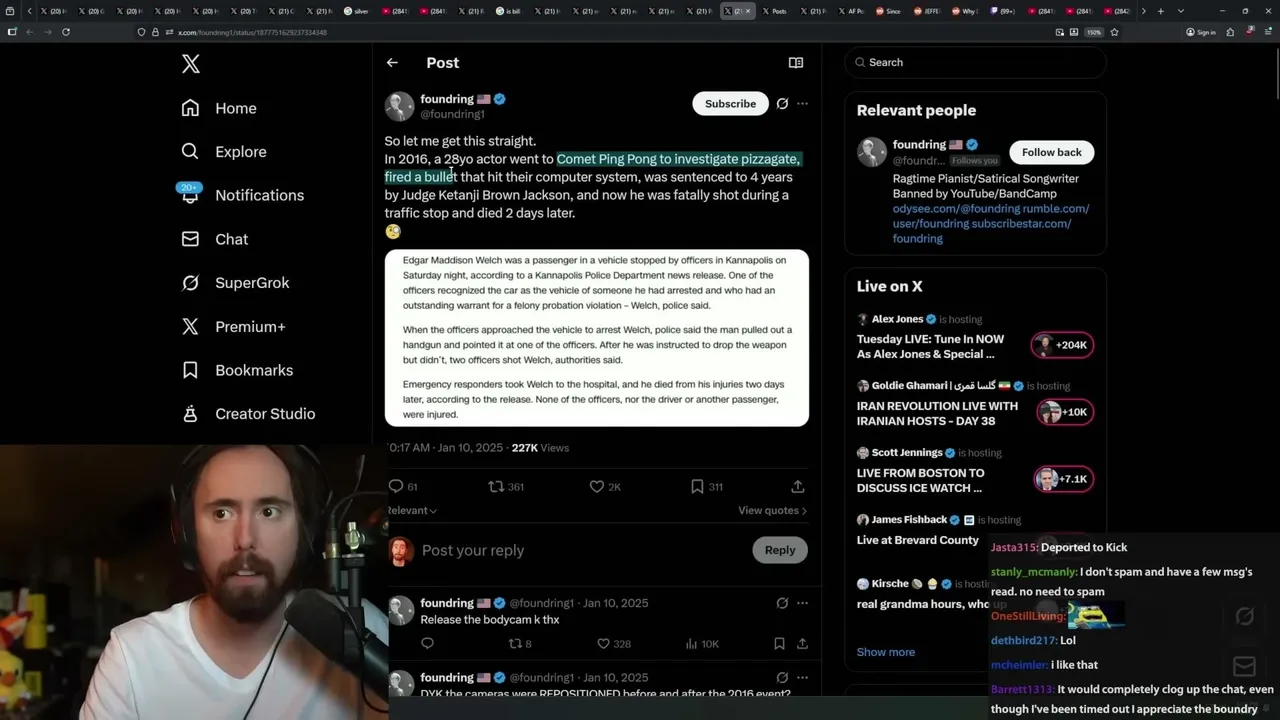This screenshot has width=1280, height=720.
Task: Open the browser application menu
Action: [x=1269, y=32]
